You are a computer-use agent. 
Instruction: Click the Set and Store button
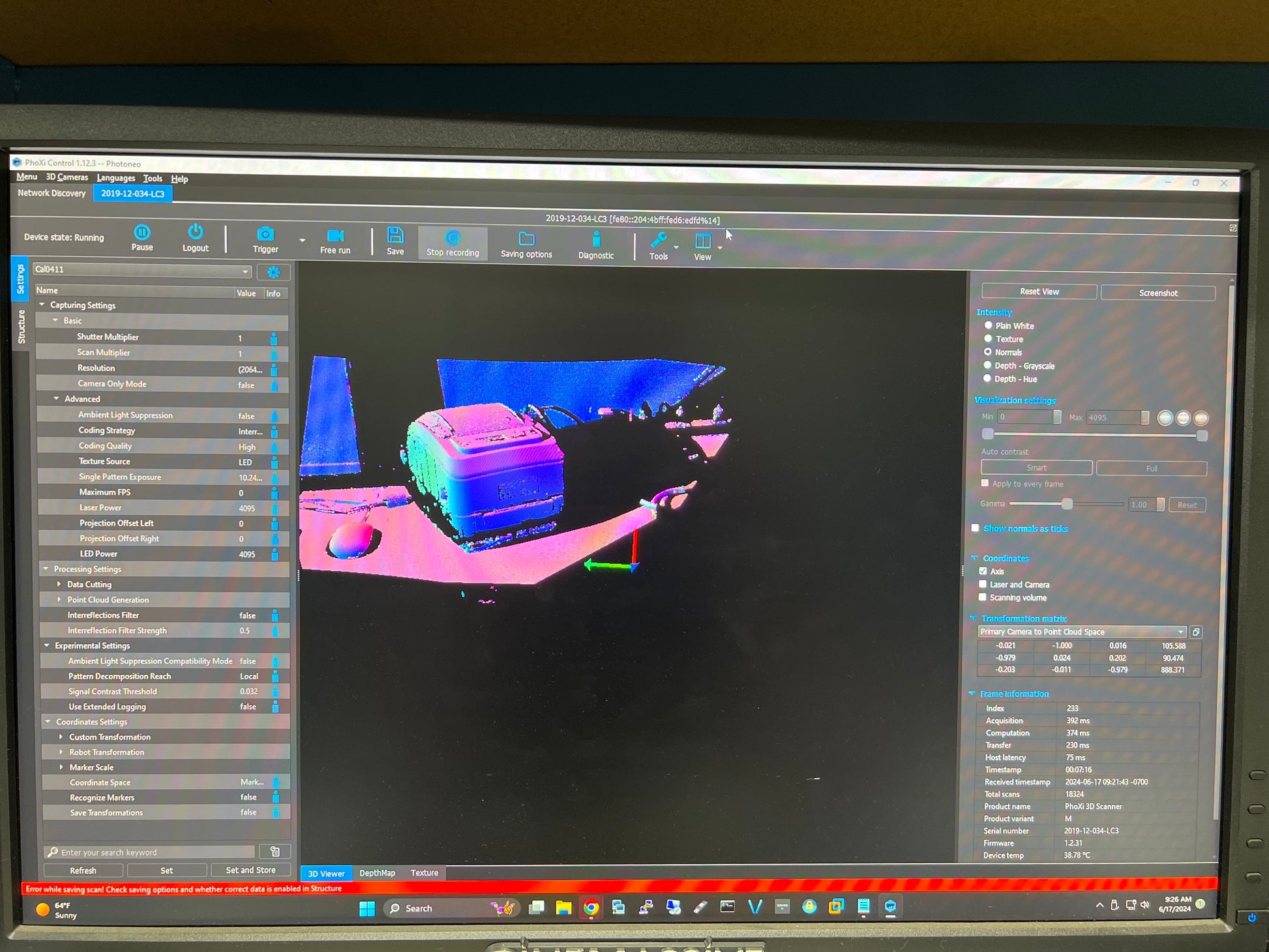click(x=250, y=870)
